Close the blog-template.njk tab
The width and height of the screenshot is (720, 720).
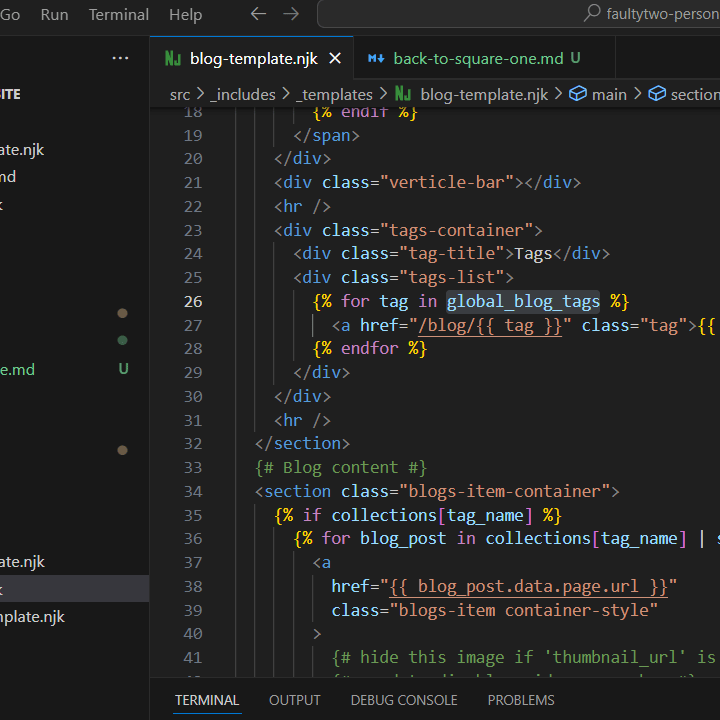coord(335,58)
